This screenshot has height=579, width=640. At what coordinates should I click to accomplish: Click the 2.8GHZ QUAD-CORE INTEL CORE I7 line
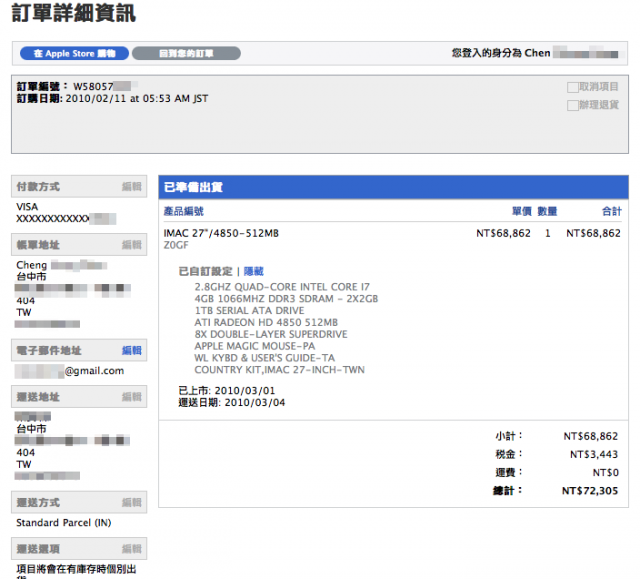[x=282, y=287]
